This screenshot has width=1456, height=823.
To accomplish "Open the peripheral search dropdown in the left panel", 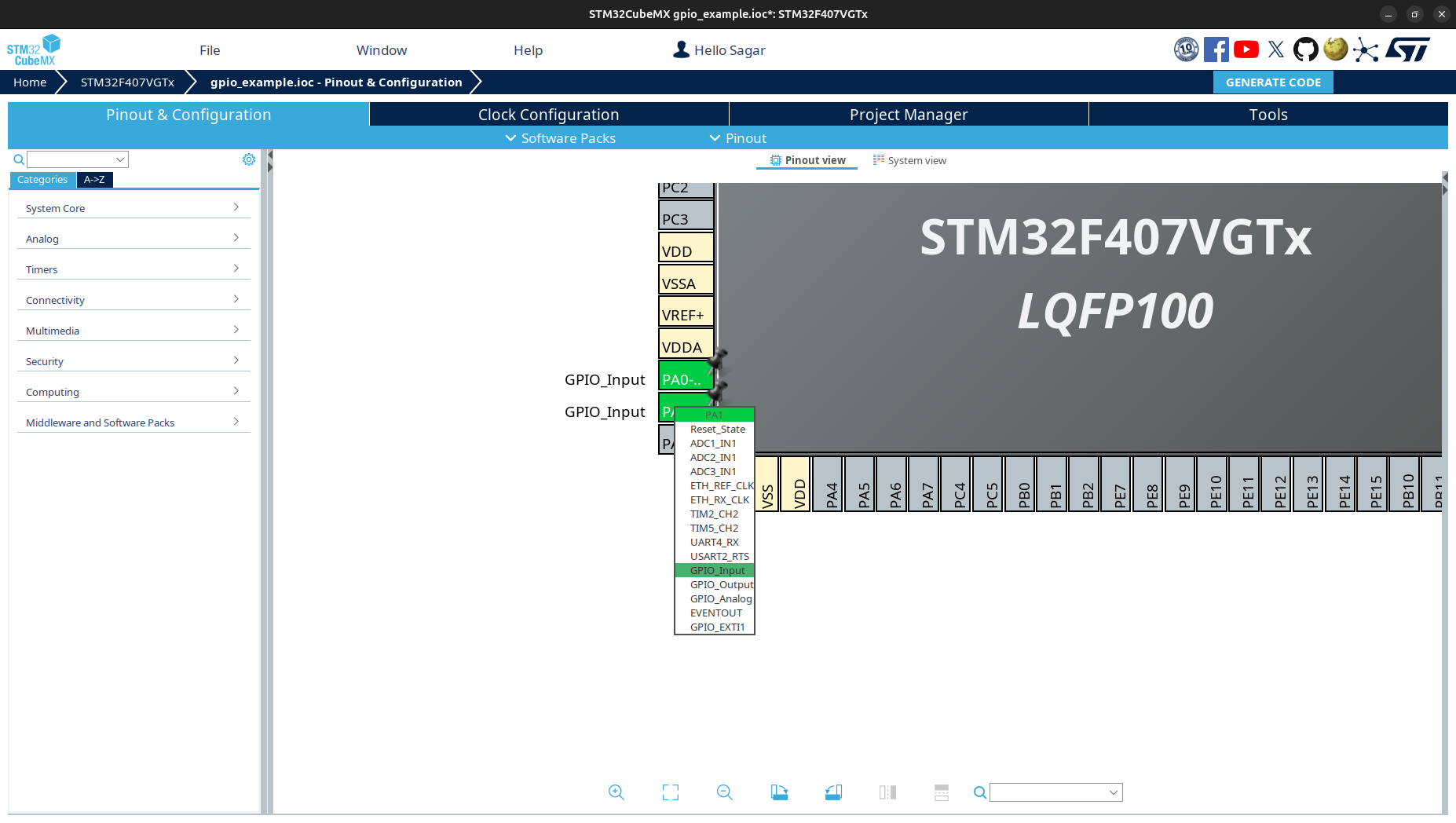I will 78,159.
